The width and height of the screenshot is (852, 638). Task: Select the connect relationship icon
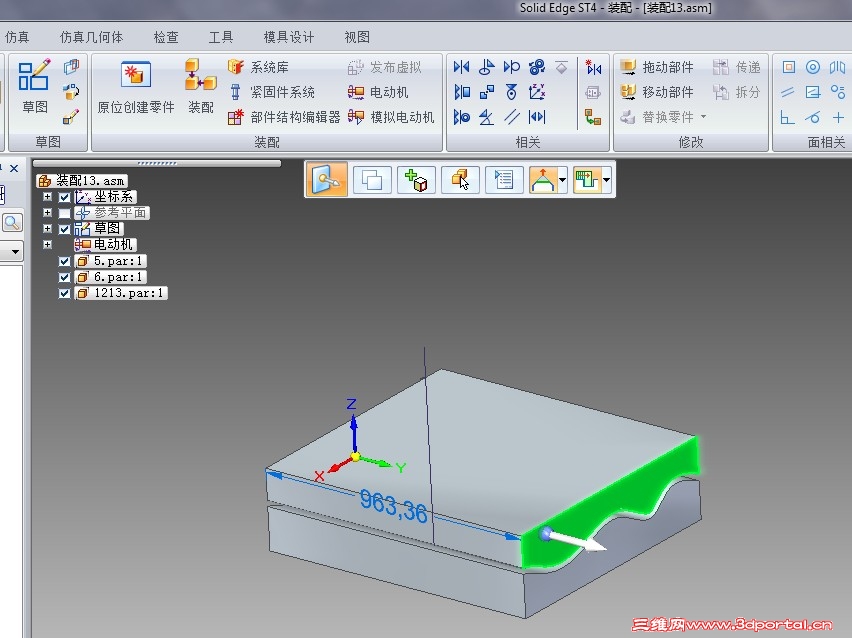click(486, 92)
